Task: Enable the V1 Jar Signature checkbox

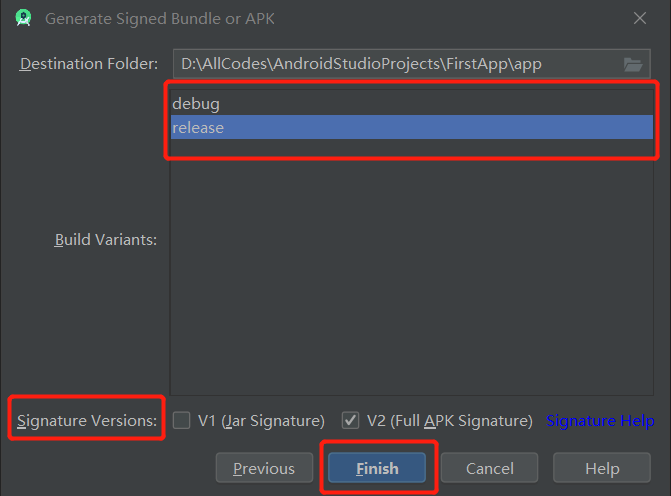Action: click(x=181, y=420)
